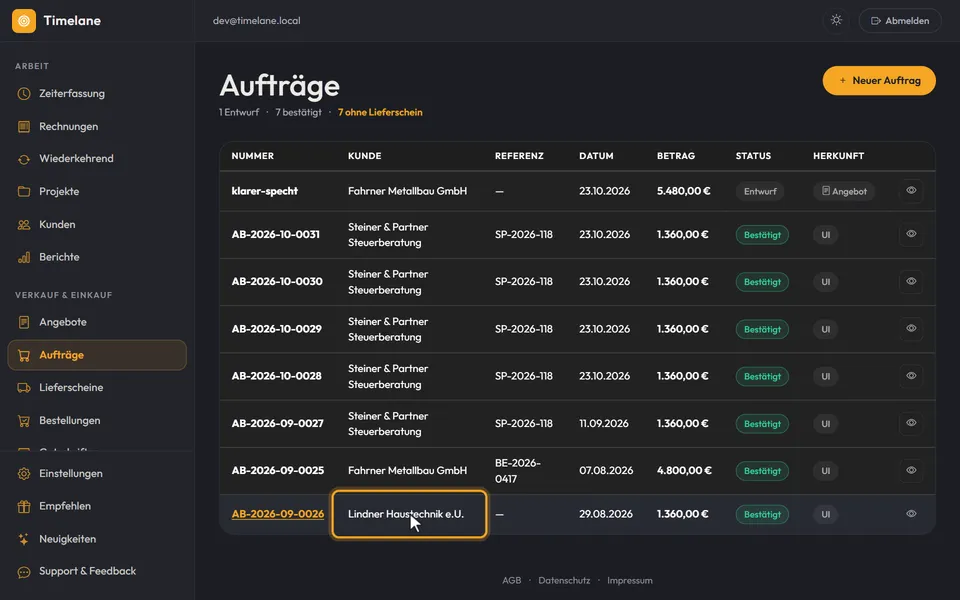Click the Kunden people icon
This screenshot has width=960, height=600.
click(x=24, y=225)
